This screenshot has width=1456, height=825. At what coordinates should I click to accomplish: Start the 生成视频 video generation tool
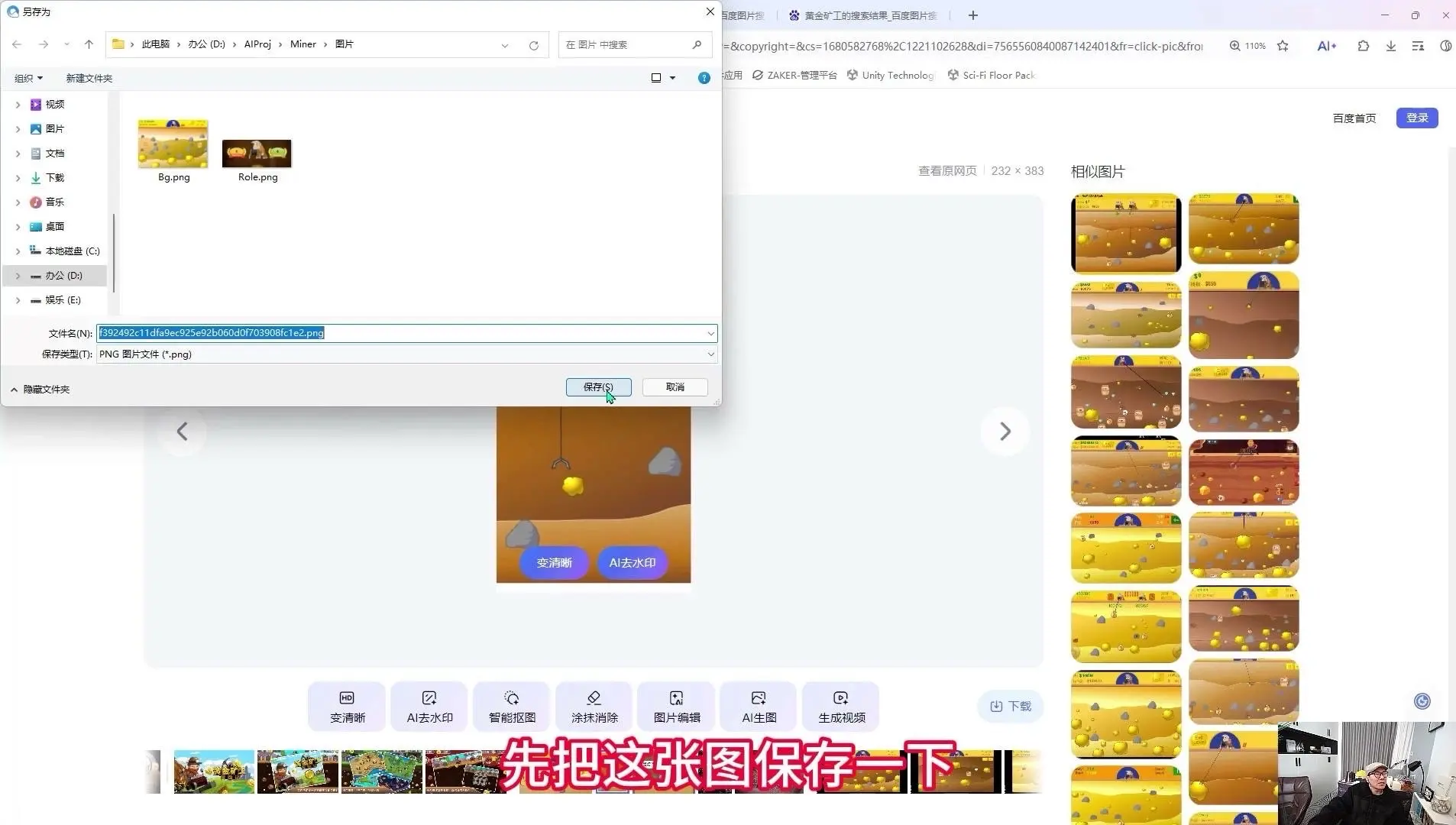[x=841, y=707]
